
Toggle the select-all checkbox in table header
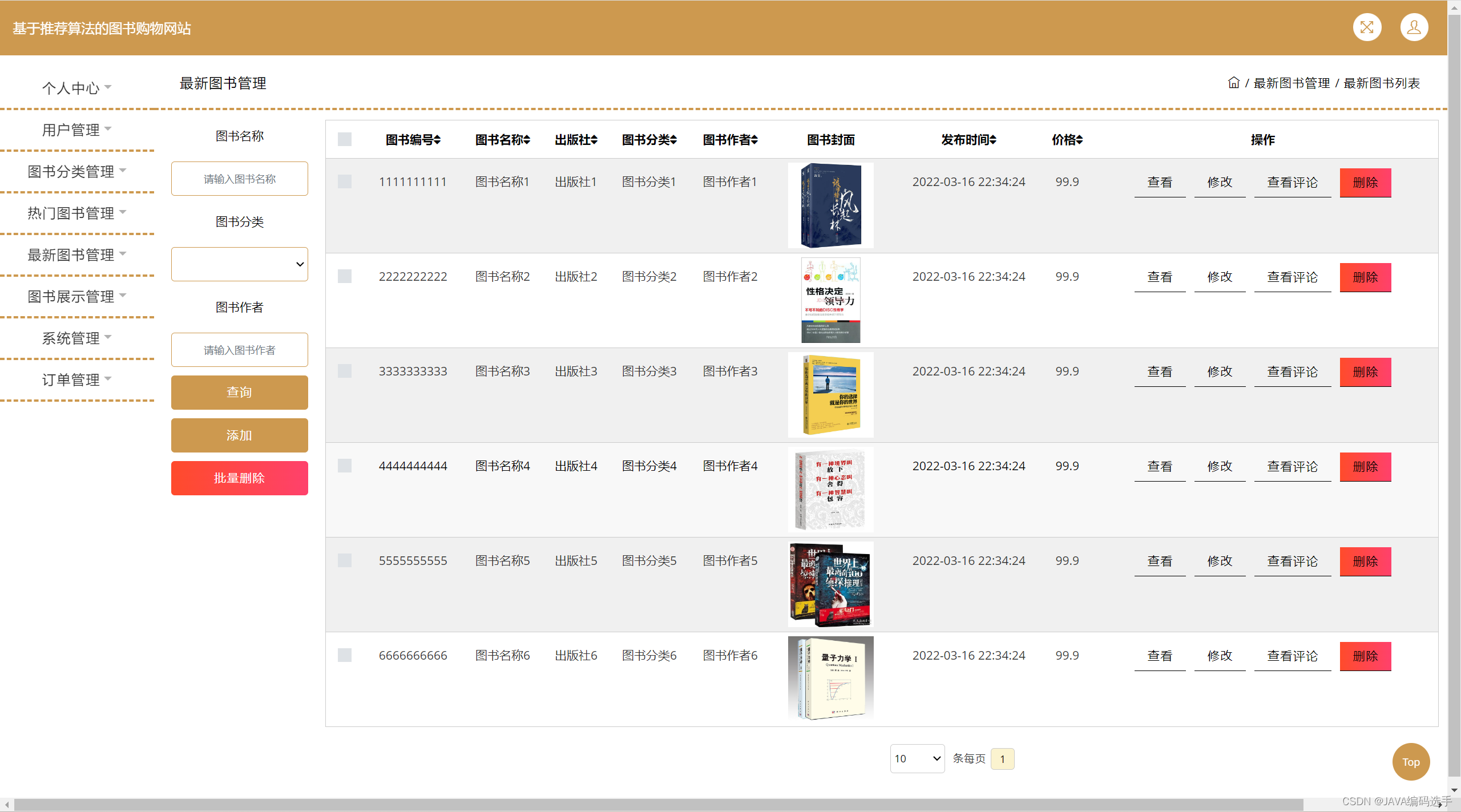coord(345,139)
